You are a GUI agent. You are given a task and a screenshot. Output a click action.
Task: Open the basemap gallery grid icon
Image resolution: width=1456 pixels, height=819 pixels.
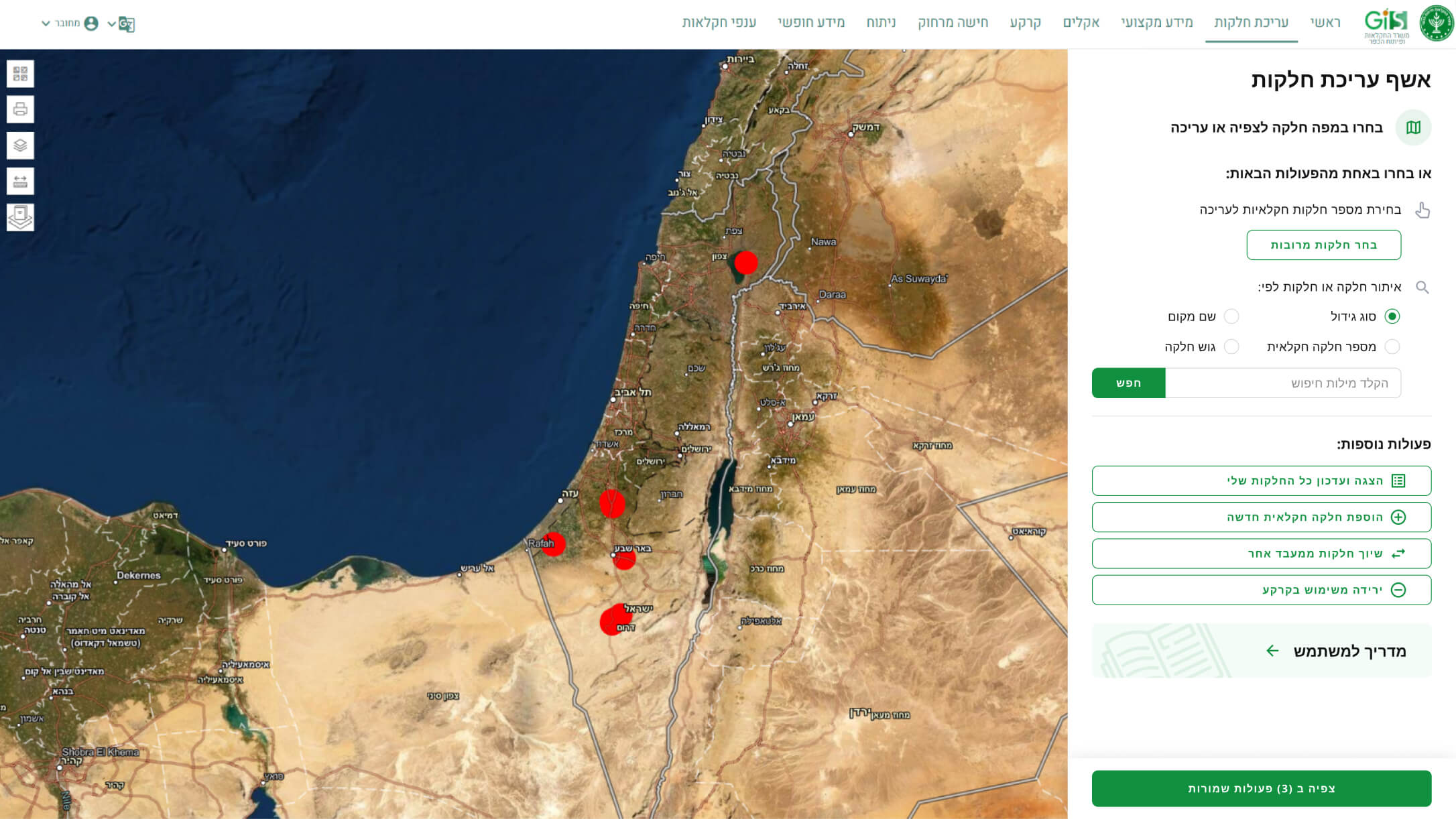(20, 74)
